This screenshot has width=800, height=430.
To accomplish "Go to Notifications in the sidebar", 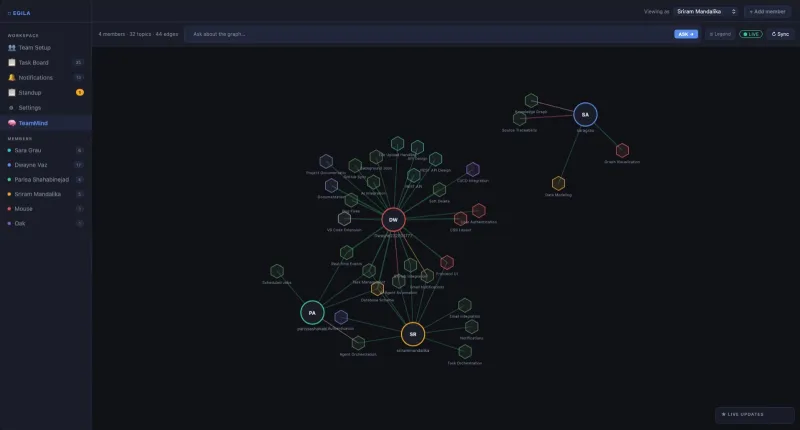I will [x=46, y=78].
